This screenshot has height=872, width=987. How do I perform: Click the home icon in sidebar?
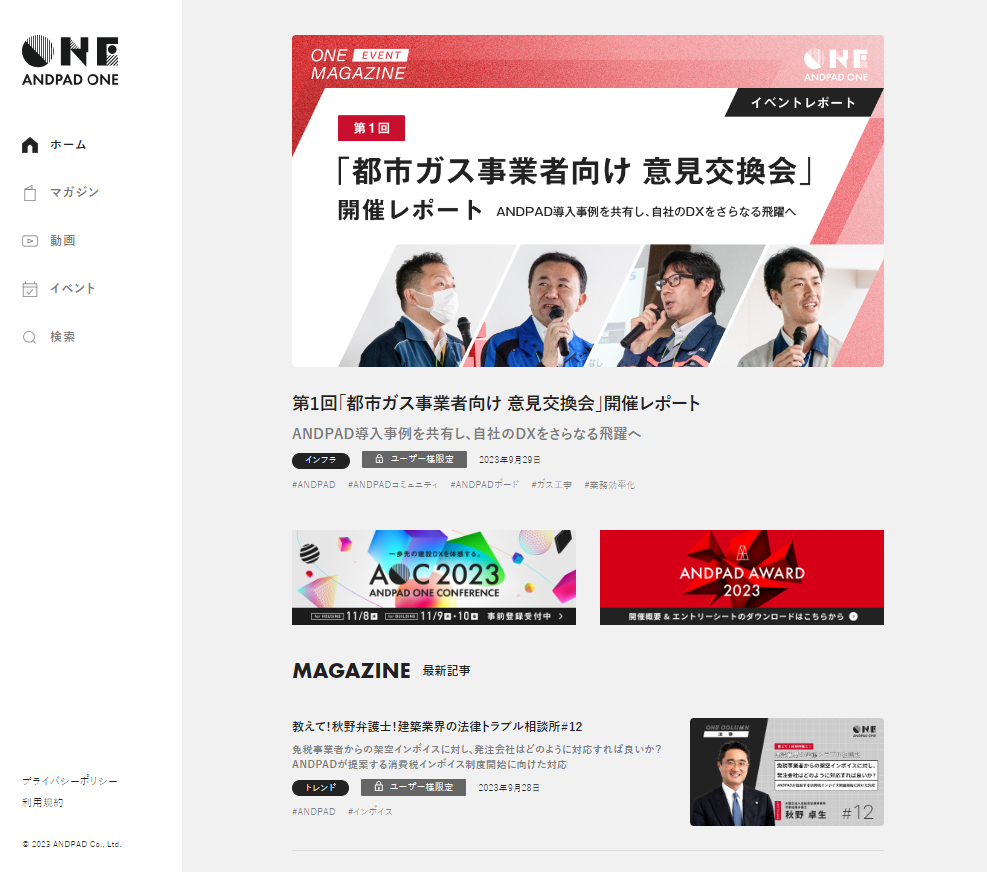(x=30, y=145)
